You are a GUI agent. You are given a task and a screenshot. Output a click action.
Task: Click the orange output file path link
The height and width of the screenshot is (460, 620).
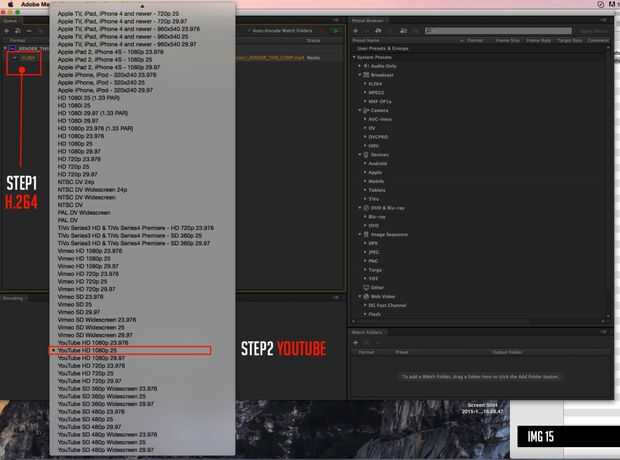269,58
